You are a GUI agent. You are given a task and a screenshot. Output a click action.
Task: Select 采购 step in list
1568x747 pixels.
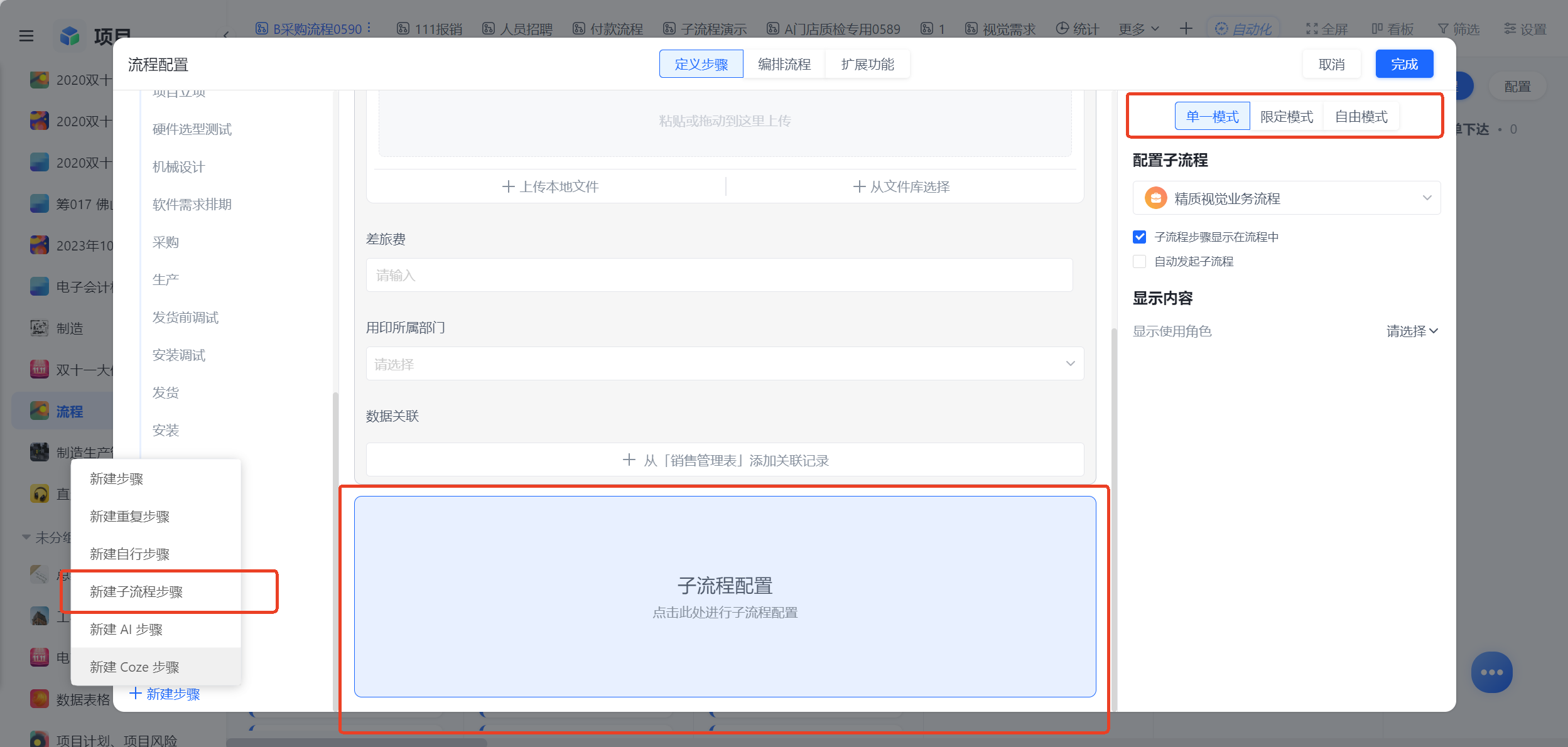(x=166, y=242)
